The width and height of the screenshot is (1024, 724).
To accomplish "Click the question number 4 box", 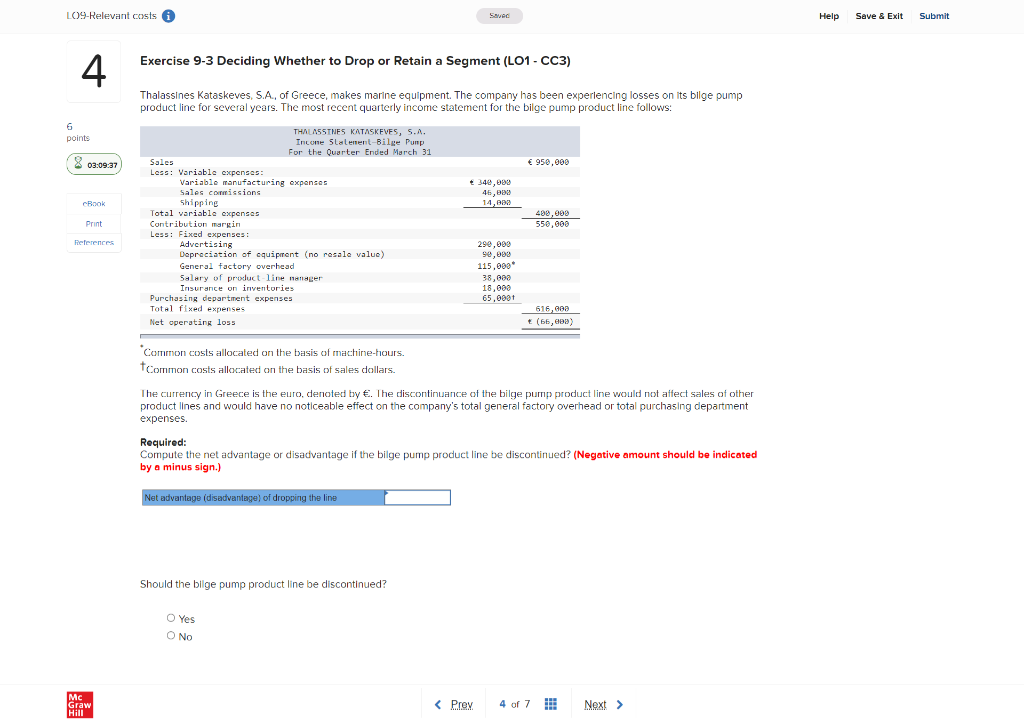I will (93, 71).
